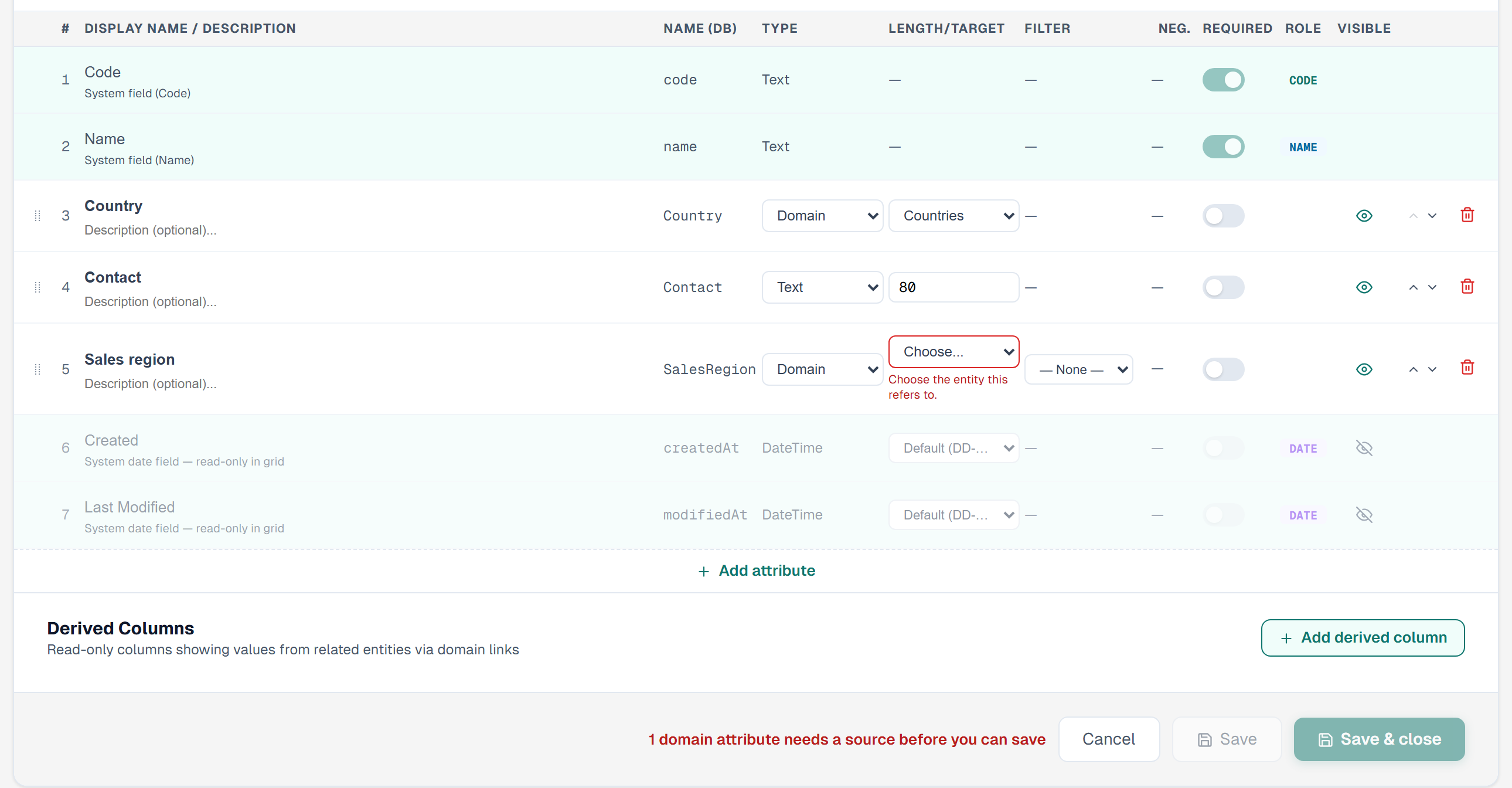The image size is (1512, 788).
Task: Open the Countries target dropdown
Action: pyautogui.click(x=954, y=216)
